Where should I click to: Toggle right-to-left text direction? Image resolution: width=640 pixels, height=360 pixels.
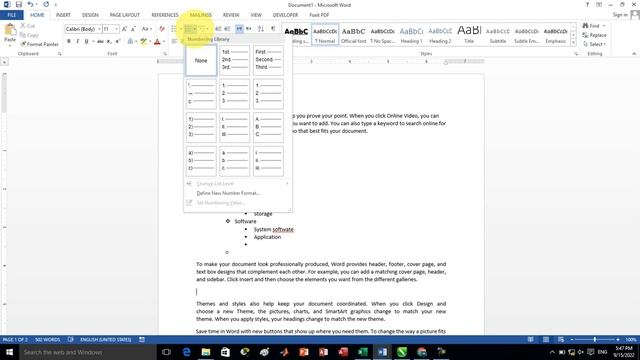[249, 29]
